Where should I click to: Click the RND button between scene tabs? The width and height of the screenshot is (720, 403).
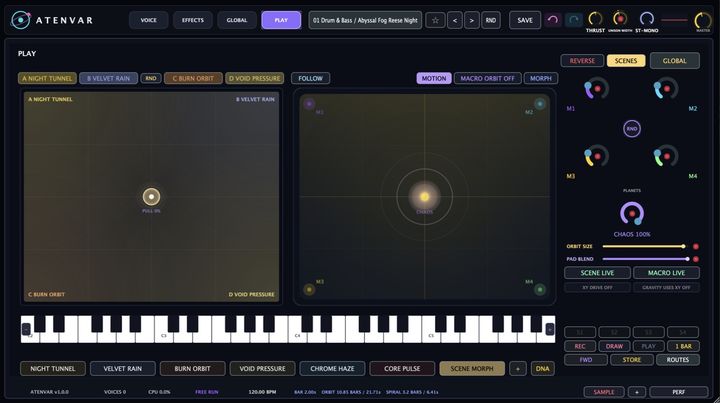pyautogui.click(x=151, y=78)
